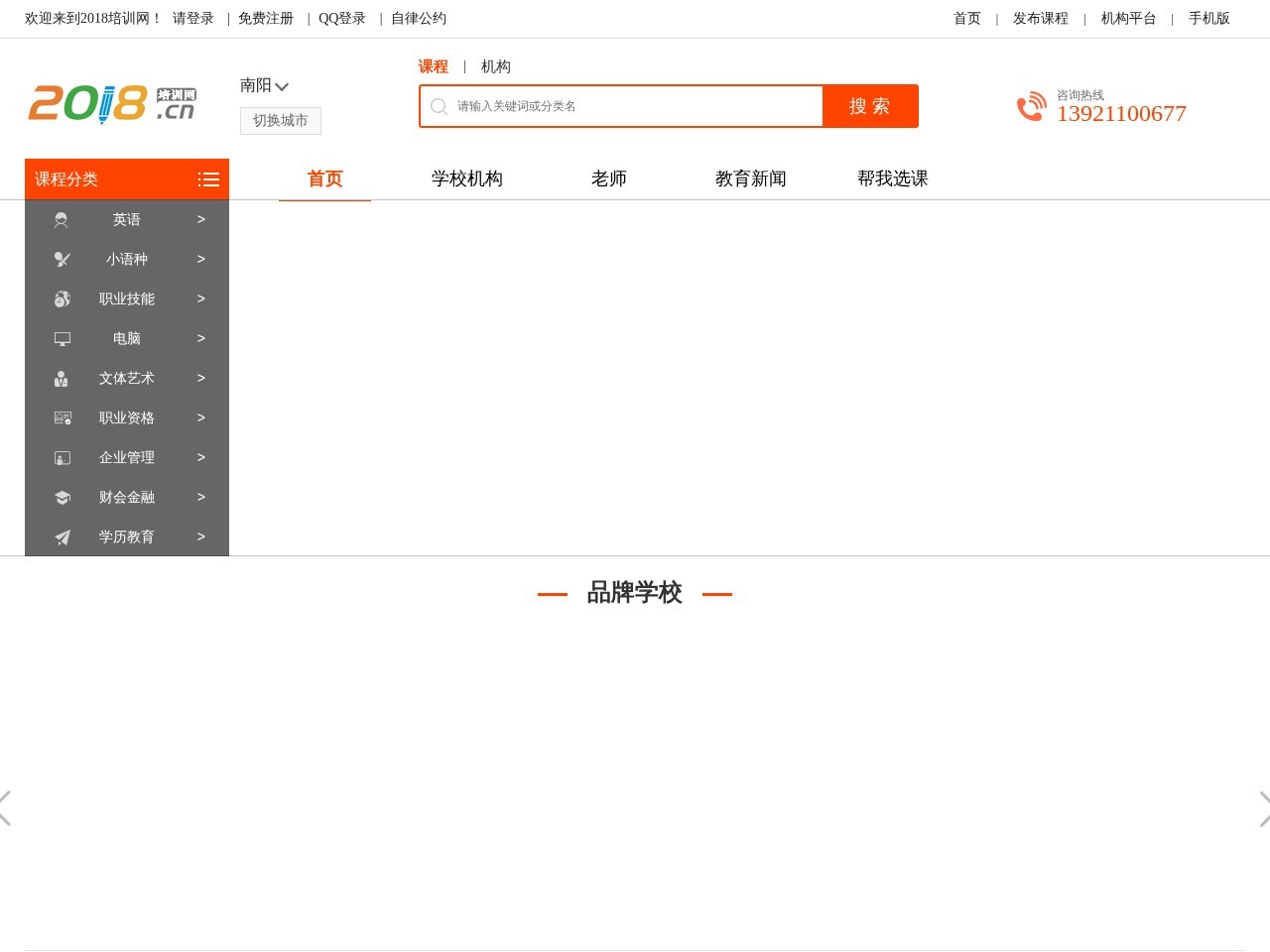Click the graduation cap icon for 财会金融

click(x=62, y=497)
